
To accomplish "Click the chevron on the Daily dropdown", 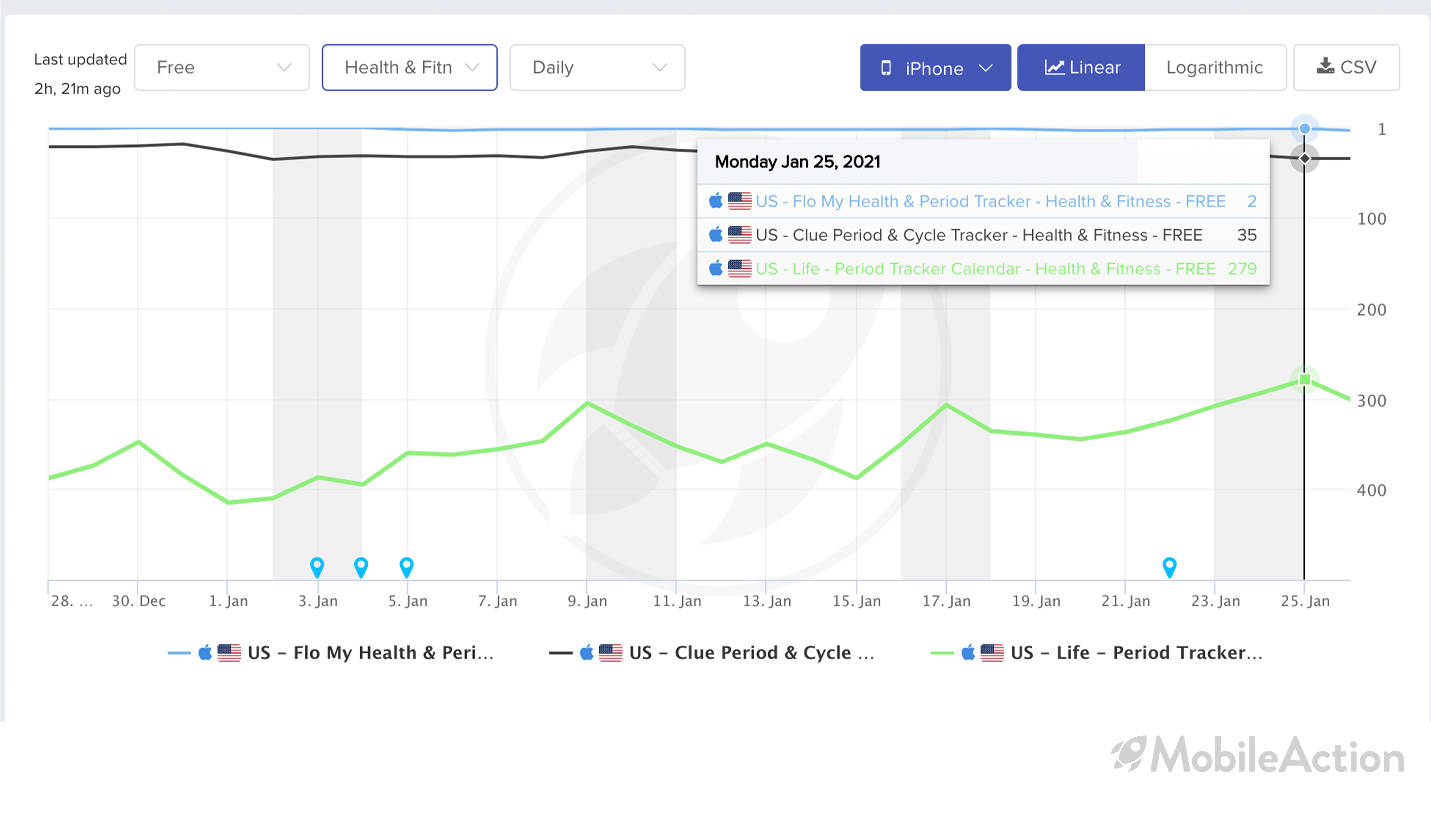I will click(660, 67).
